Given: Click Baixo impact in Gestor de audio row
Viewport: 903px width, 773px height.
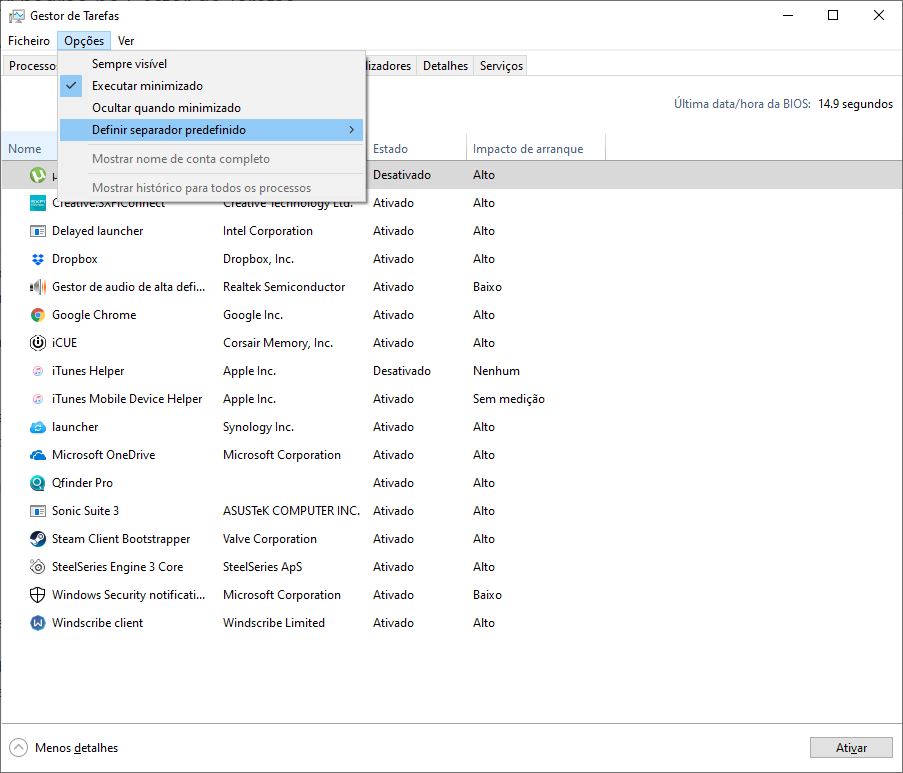Looking at the screenshot, I should pyautogui.click(x=487, y=287).
